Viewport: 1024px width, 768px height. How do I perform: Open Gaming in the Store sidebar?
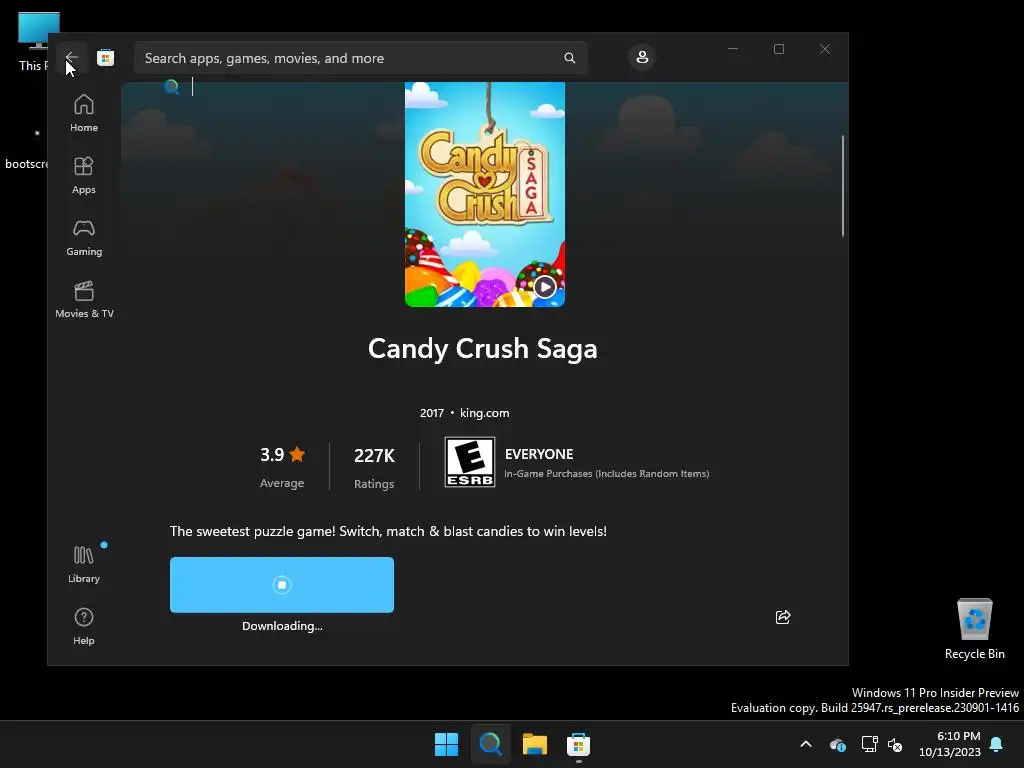click(84, 237)
